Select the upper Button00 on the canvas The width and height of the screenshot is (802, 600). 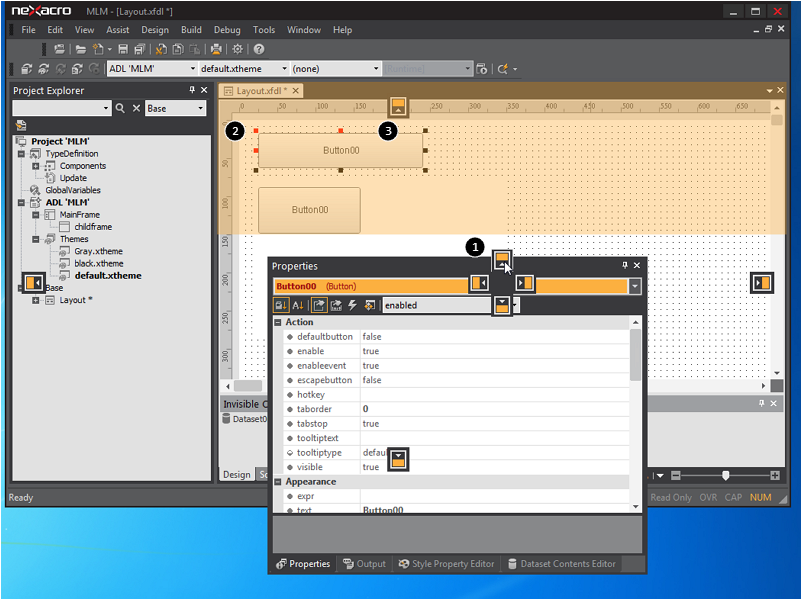[x=341, y=150]
